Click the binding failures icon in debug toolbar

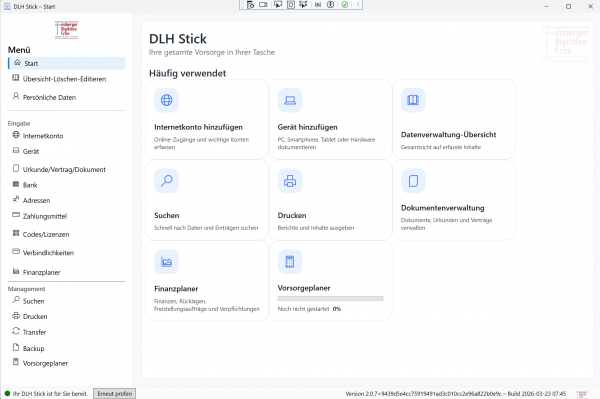[318, 5]
